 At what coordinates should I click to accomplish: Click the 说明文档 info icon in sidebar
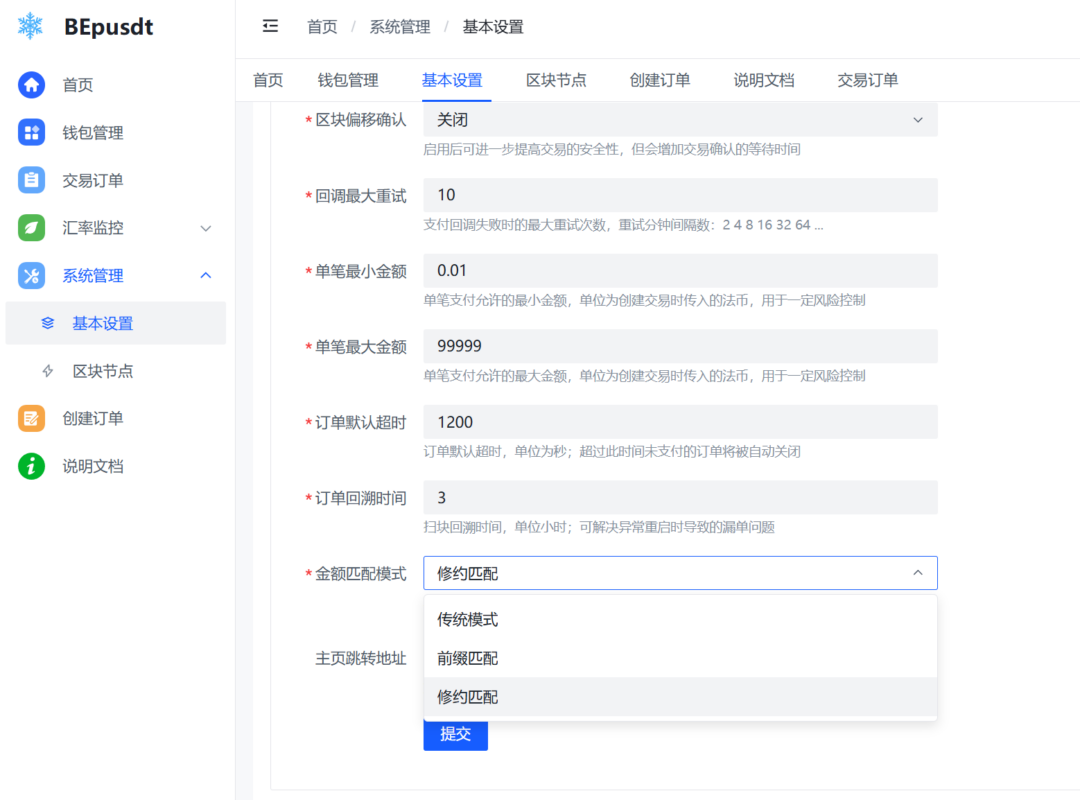pyautogui.click(x=31, y=466)
